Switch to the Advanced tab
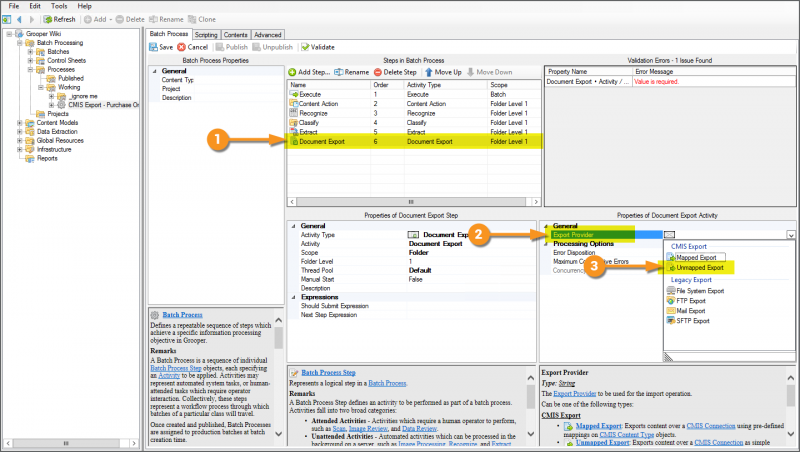This screenshot has height=452, width=800. [268, 35]
